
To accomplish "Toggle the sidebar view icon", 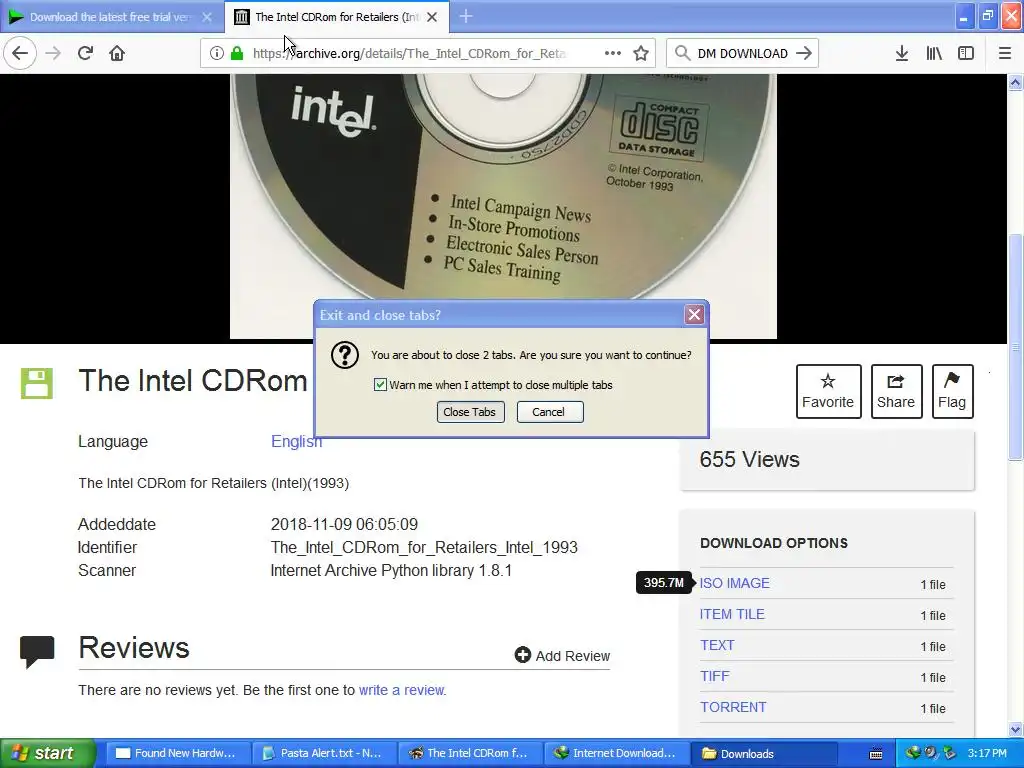I will 966,53.
